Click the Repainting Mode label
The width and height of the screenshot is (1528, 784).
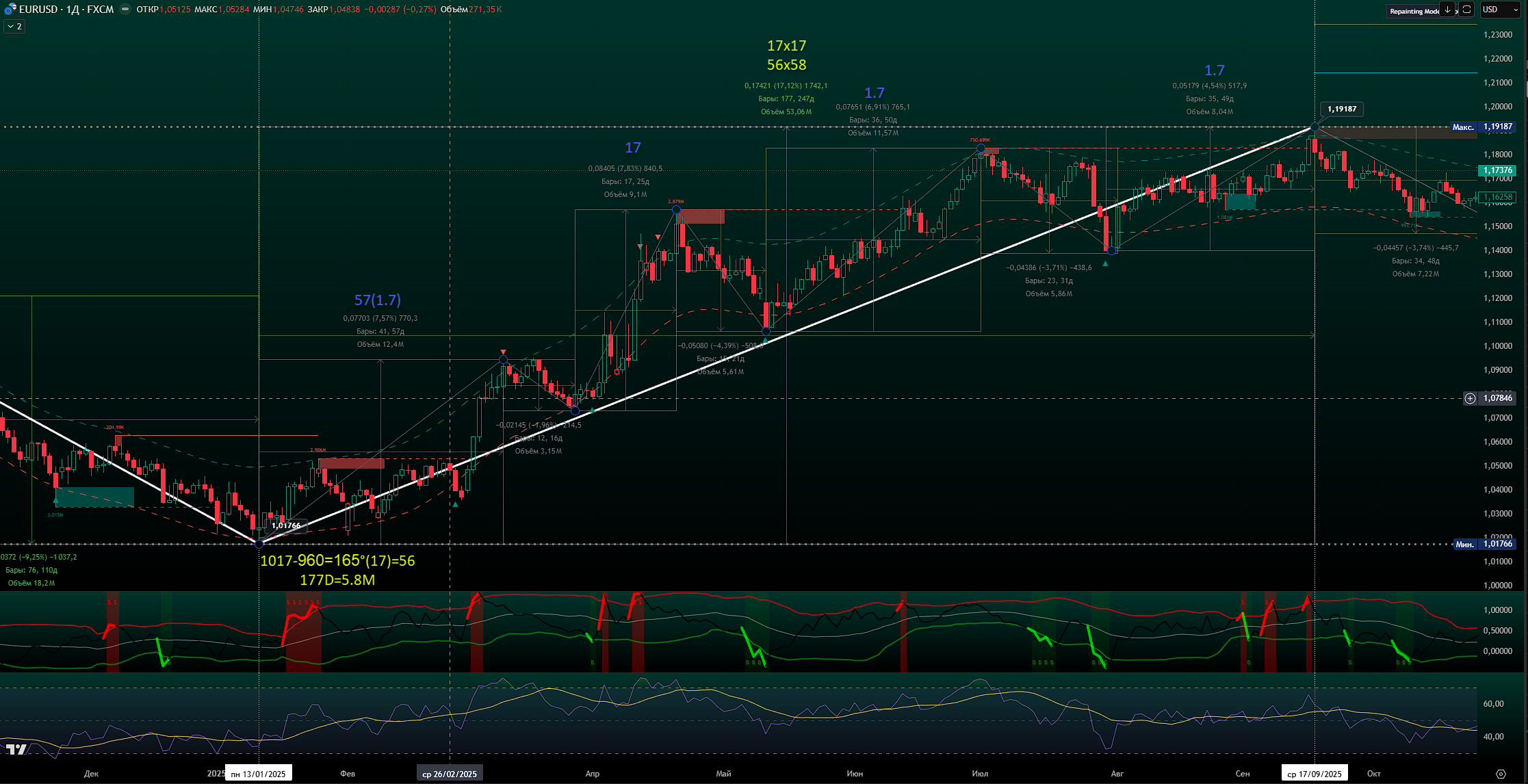coord(1414,11)
